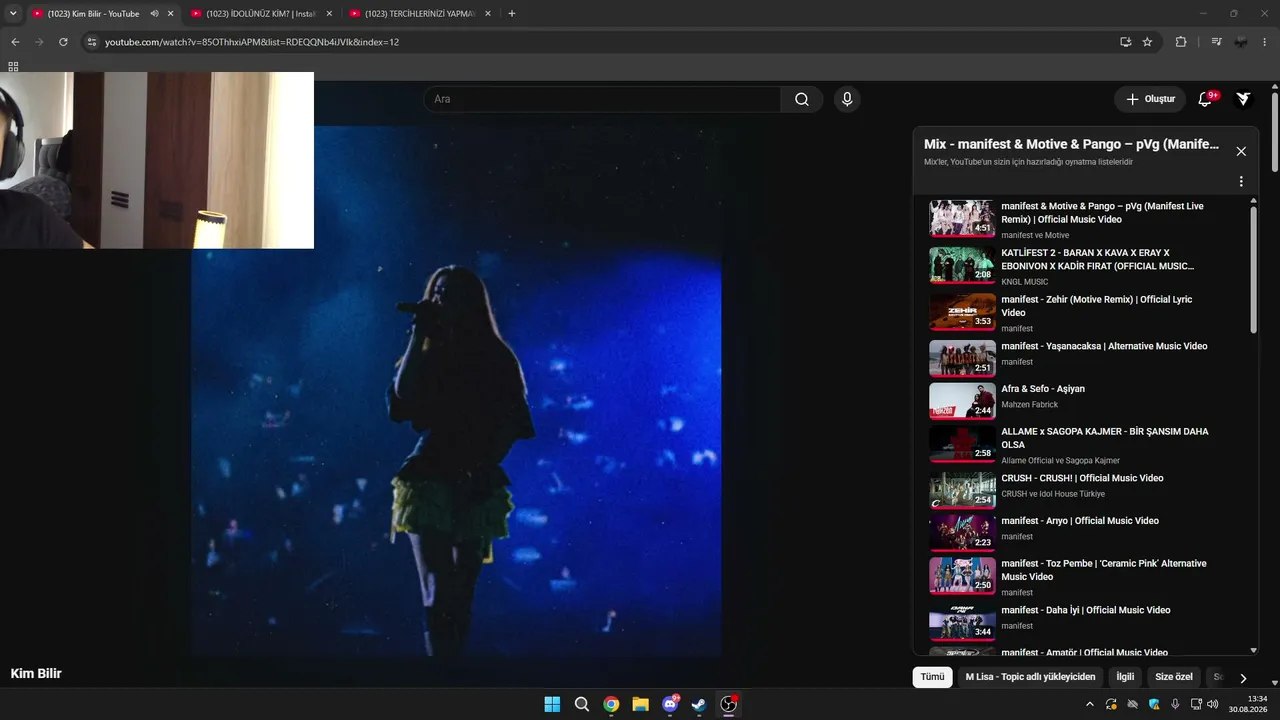Open 'Afra & Sefo - Aşiyan' thumbnail
Image resolution: width=1280 pixels, height=720 pixels.
point(962,400)
